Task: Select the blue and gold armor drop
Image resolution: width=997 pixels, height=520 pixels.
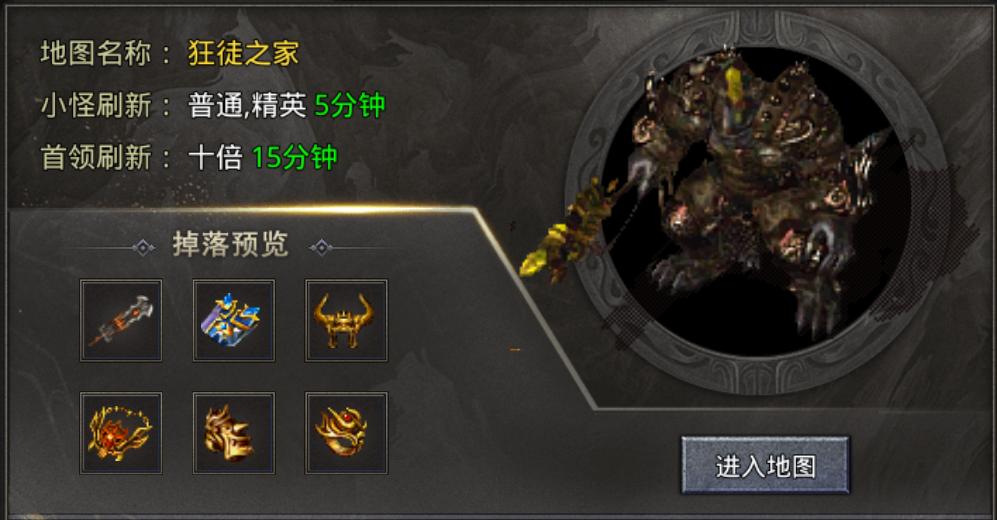Action: tap(234, 320)
